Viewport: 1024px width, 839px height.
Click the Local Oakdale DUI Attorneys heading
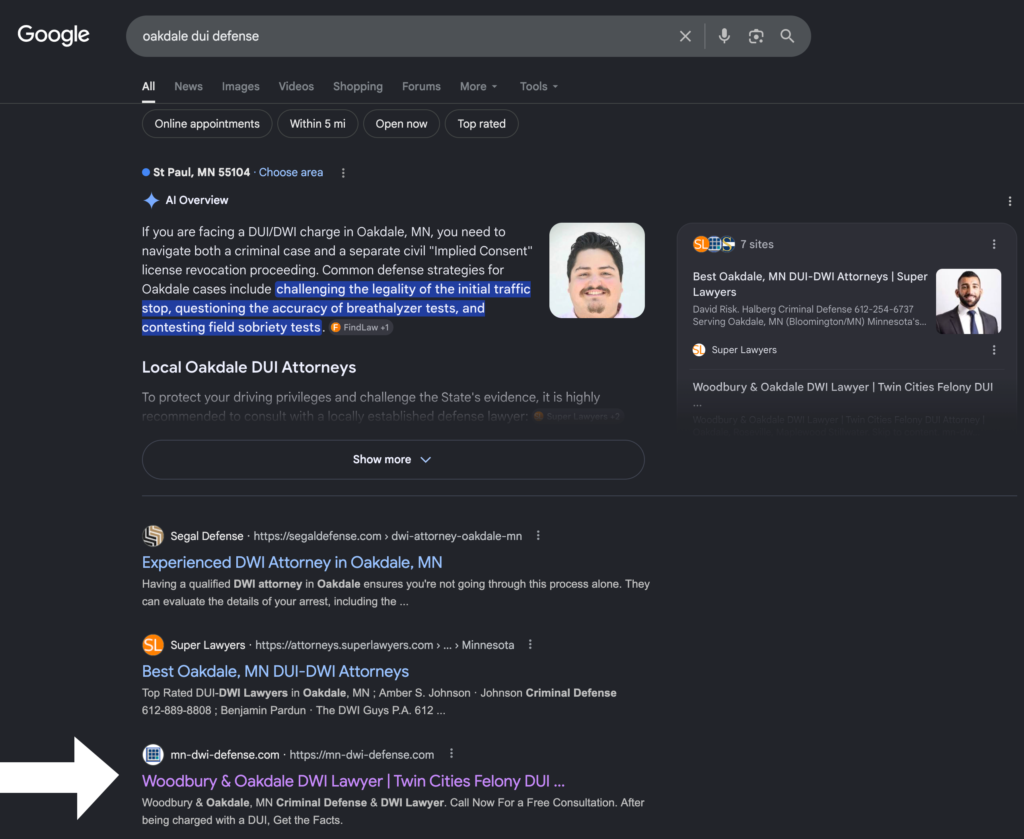[249, 367]
